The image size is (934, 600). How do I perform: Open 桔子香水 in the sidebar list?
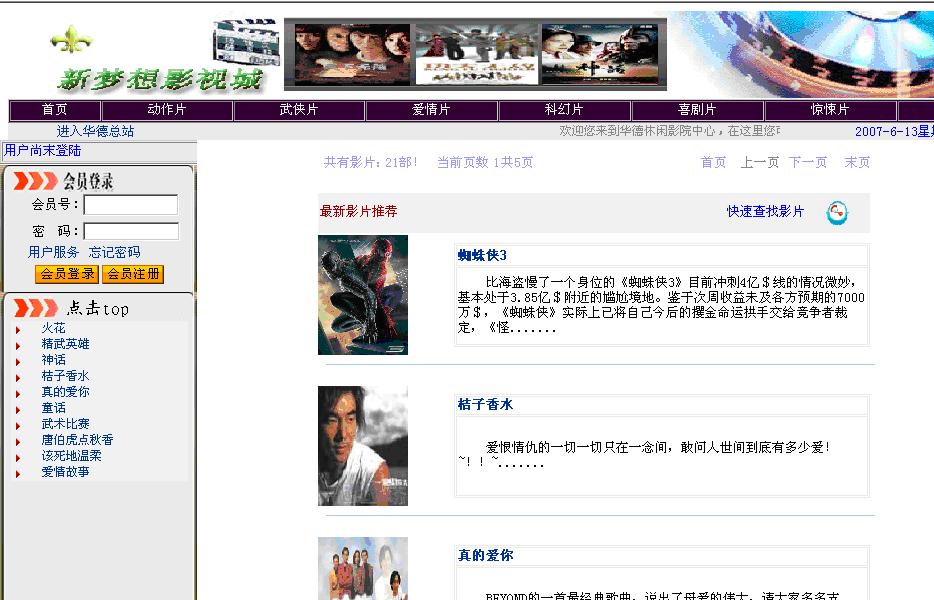(66, 376)
